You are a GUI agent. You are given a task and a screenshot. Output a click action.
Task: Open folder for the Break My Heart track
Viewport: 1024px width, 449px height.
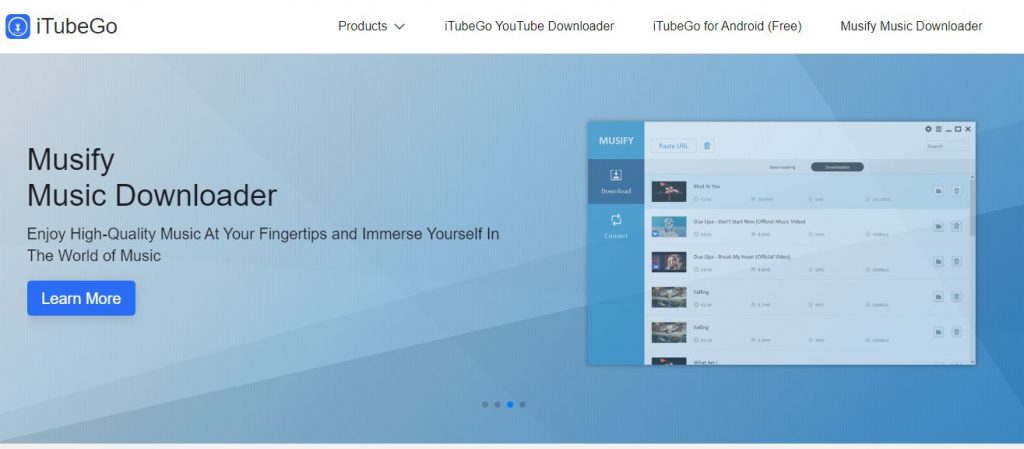[938, 261]
